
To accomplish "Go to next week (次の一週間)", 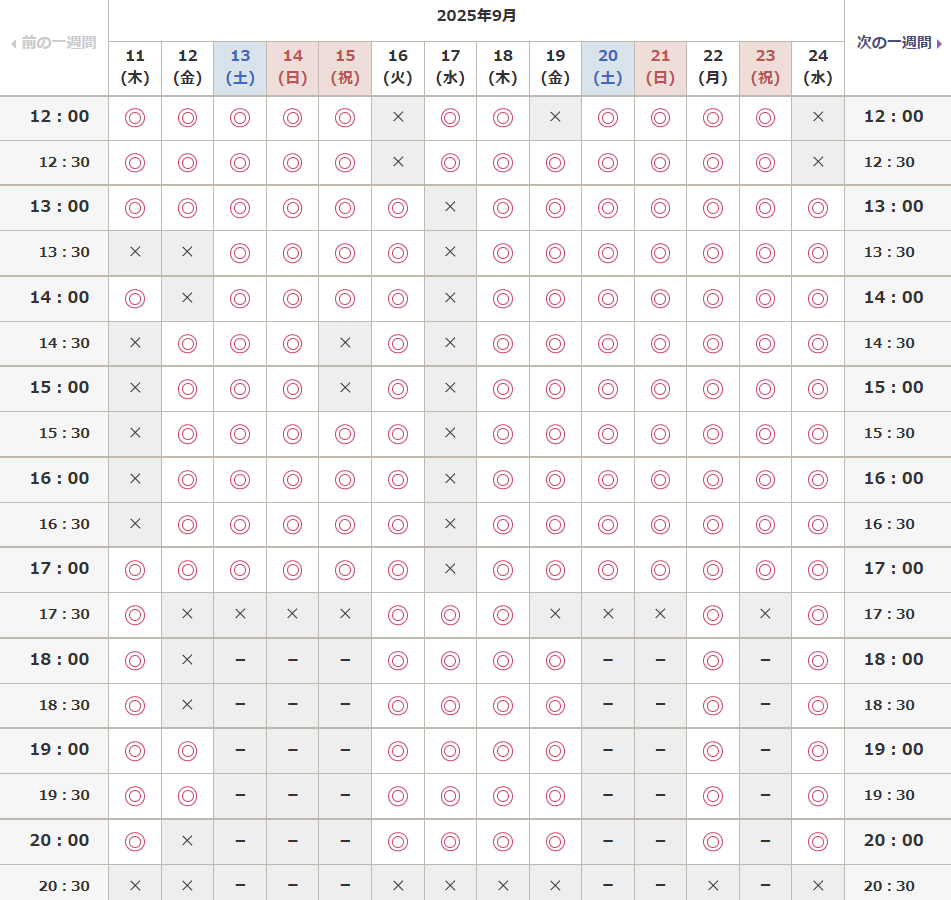I will (899, 43).
